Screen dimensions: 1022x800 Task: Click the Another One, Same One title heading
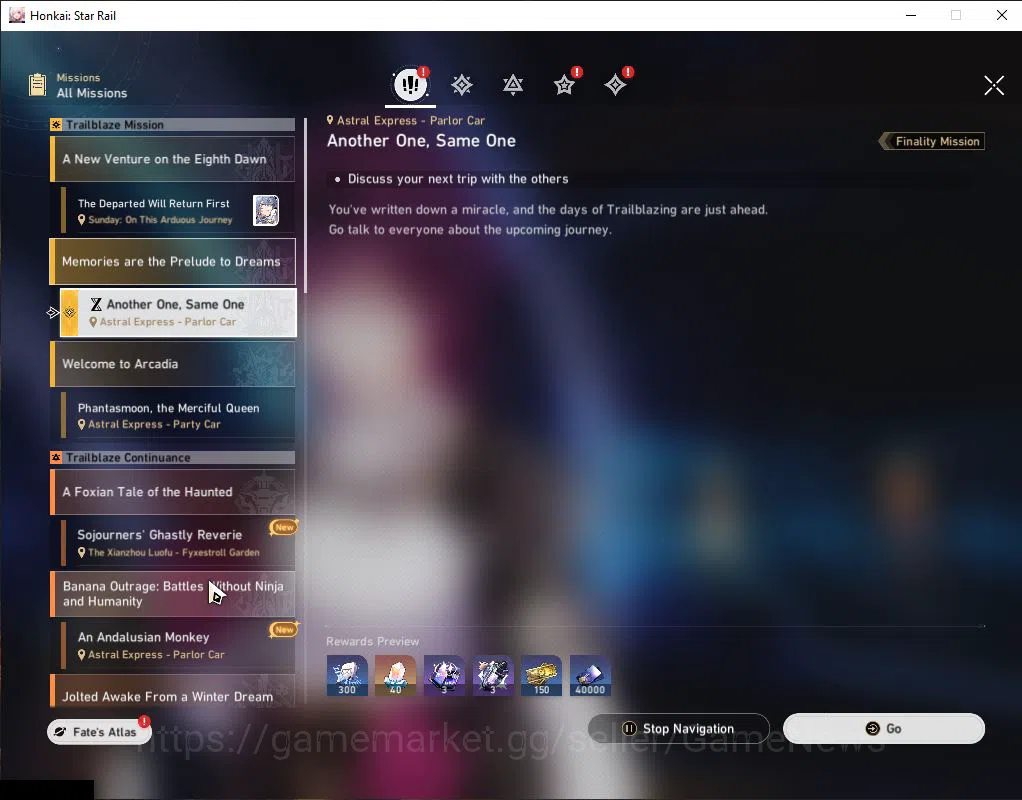(421, 141)
